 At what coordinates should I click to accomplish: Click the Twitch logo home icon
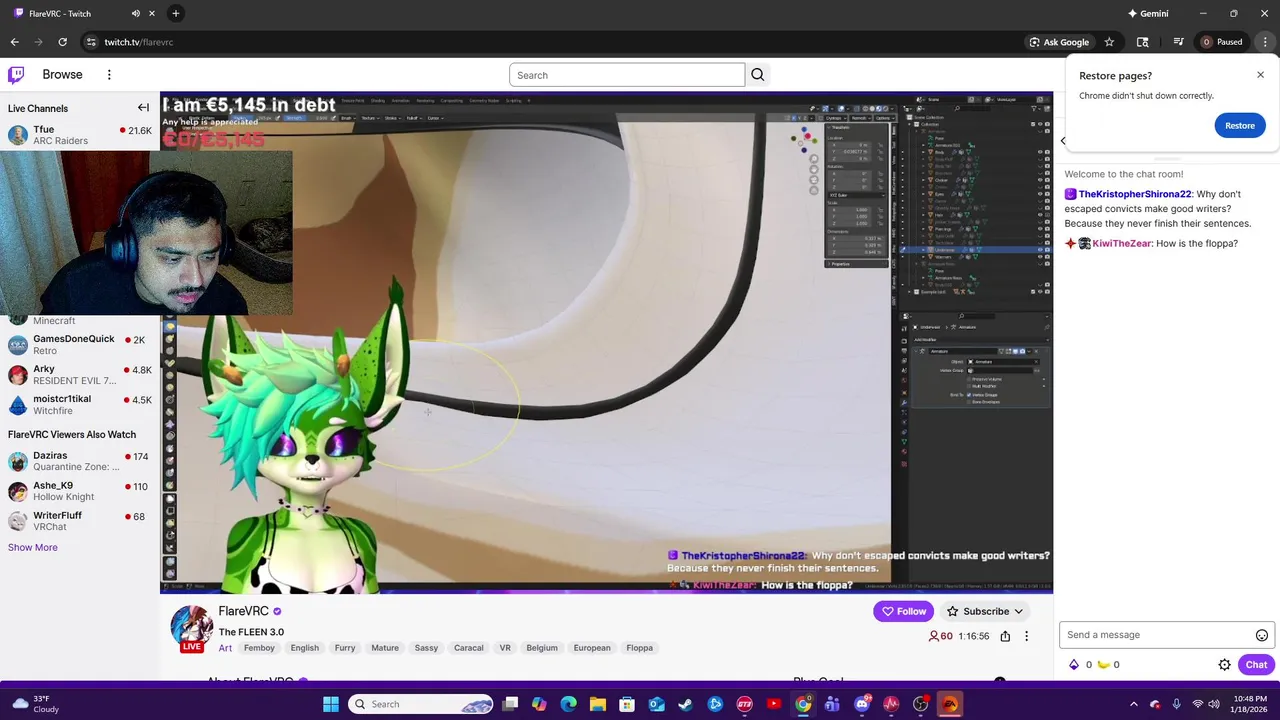(x=16, y=75)
